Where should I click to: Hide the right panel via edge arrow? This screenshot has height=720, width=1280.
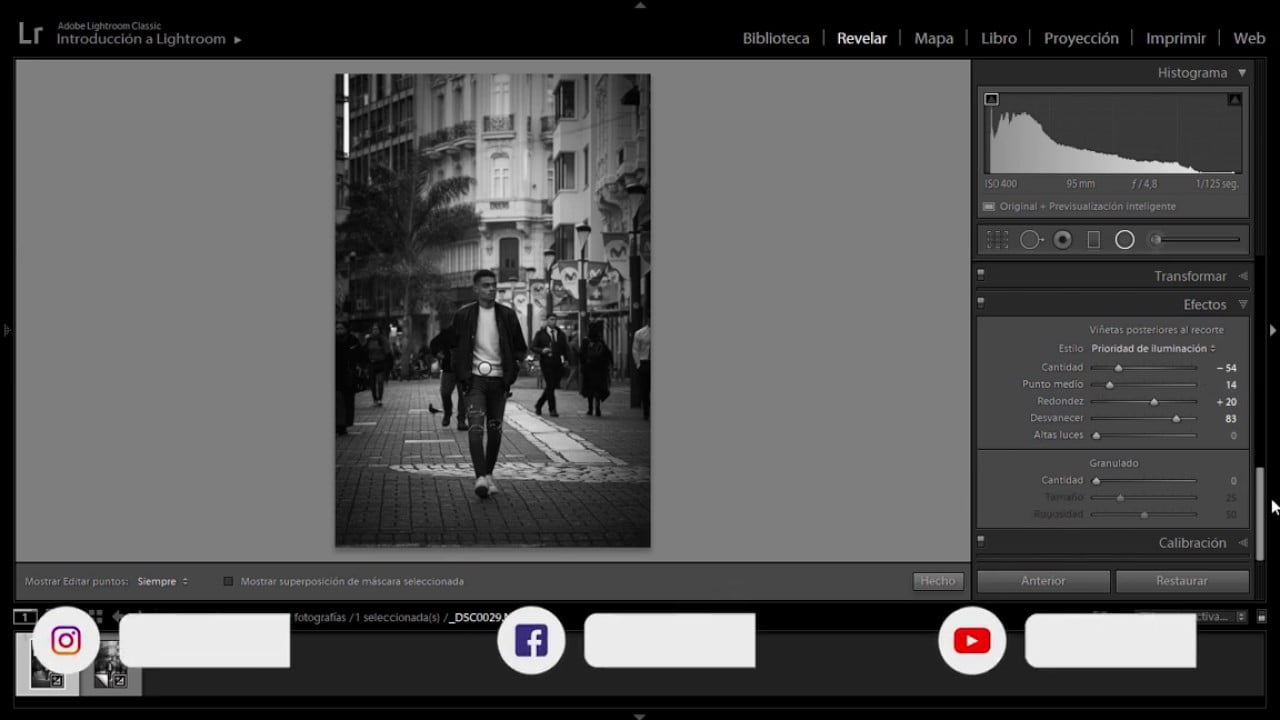[x=1273, y=329]
